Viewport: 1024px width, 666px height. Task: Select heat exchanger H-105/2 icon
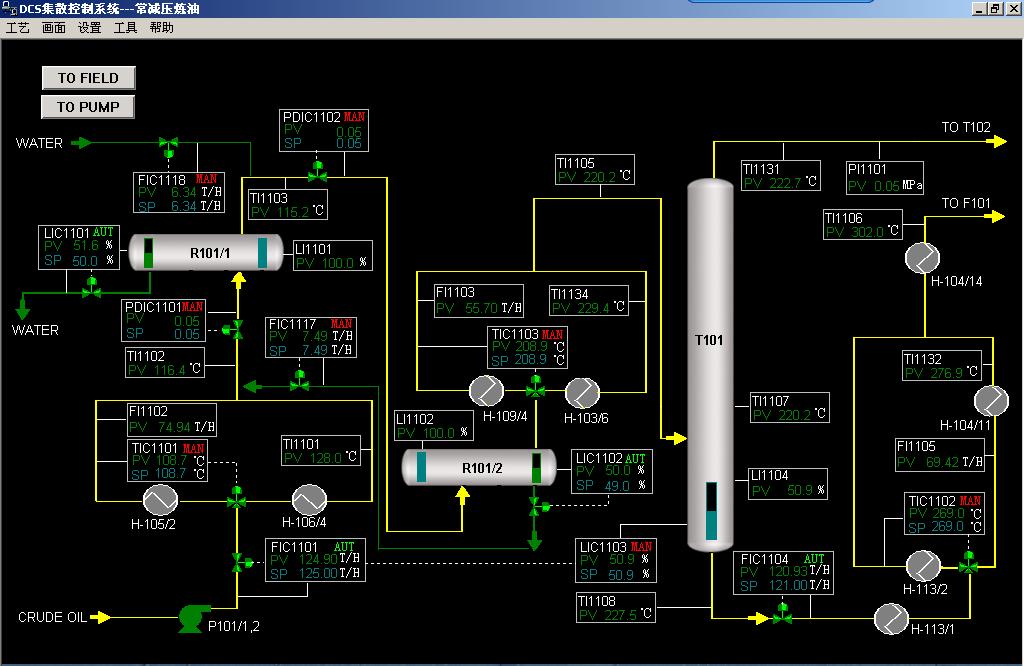tap(160, 499)
